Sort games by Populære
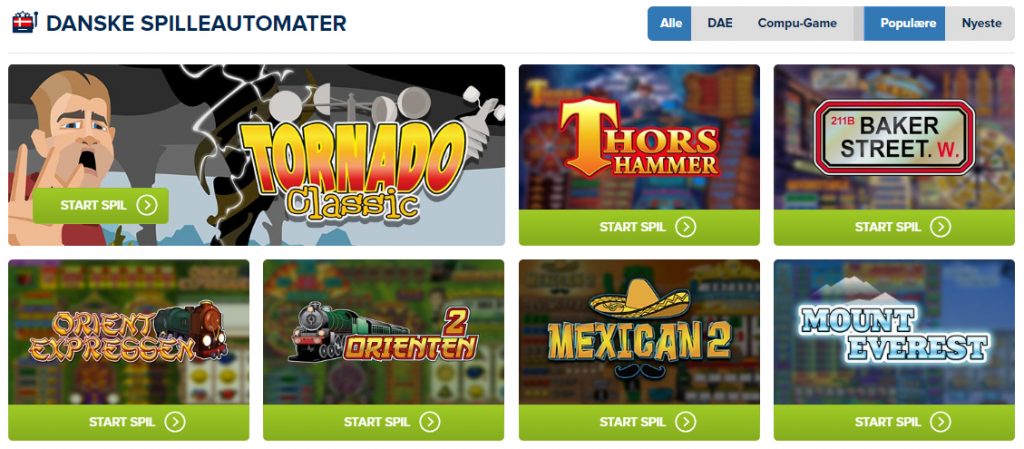1024x449 pixels. (904, 23)
